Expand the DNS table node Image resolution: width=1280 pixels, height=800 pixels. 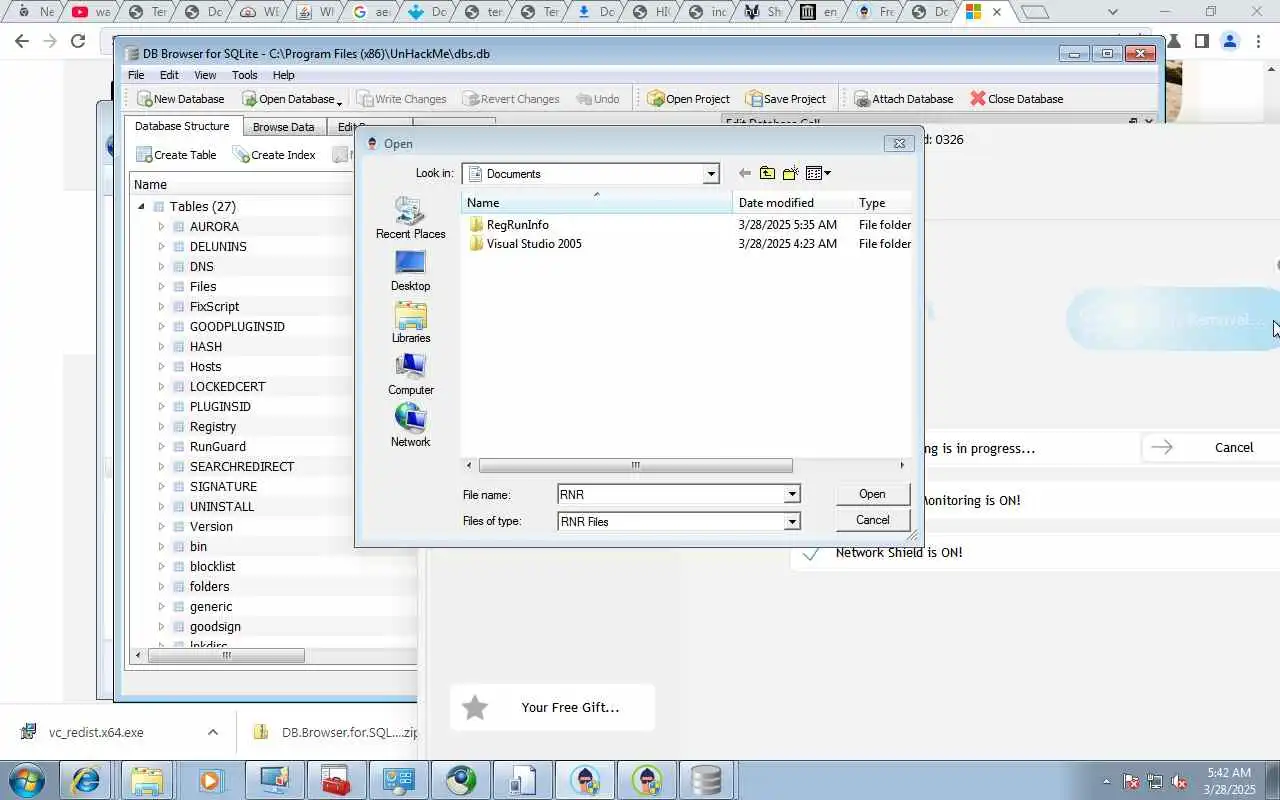pyautogui.click(x=161, y=266)
